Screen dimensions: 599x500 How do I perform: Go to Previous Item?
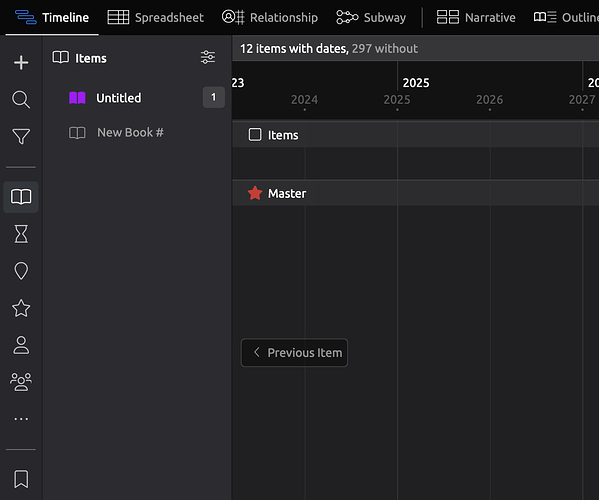point(294,353)
